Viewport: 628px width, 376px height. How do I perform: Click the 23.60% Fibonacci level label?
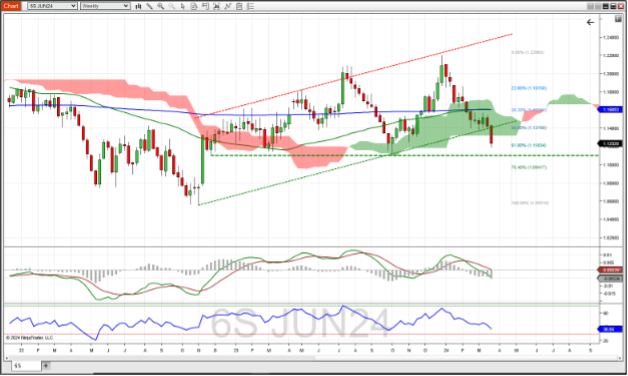(x=529, y=88)
